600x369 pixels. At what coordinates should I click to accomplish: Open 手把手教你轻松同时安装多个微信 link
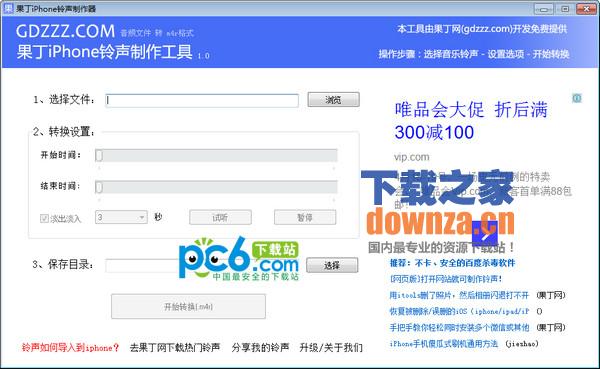tap(459, 327)
